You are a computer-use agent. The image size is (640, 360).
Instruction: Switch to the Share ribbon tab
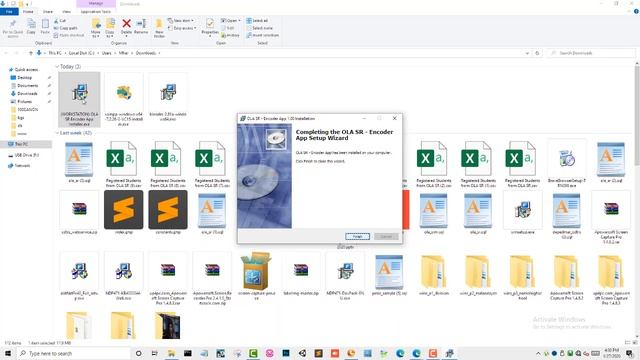tap(48, 11)
